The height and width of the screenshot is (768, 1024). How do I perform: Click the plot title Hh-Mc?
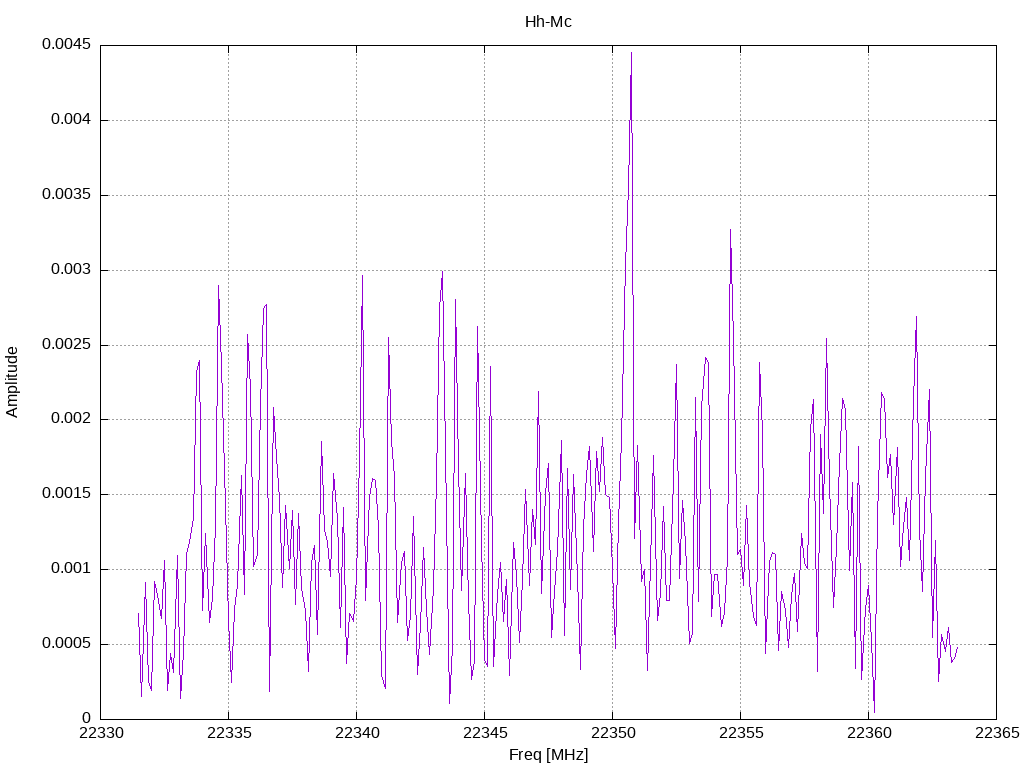pyautogui.click(x=548, y=22)
